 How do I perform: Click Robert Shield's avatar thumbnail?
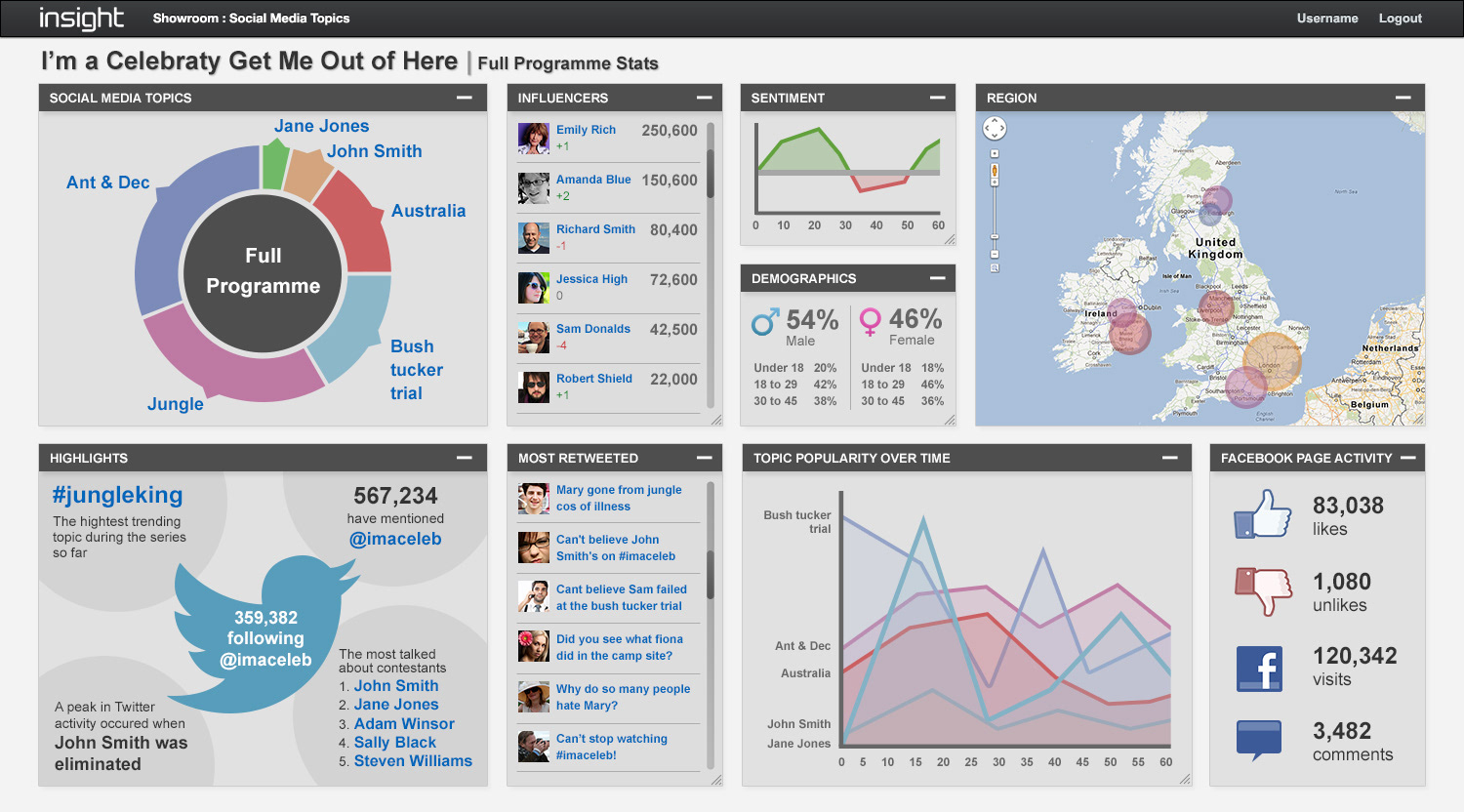[534, 387]
